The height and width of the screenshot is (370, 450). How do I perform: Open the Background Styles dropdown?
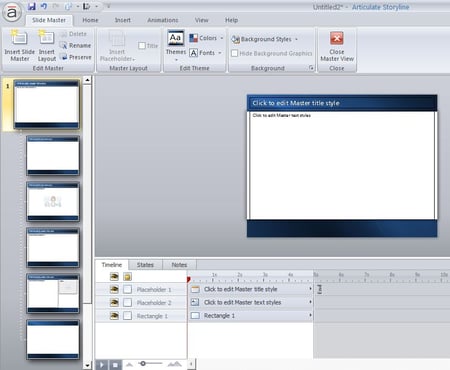click(264, 39)
